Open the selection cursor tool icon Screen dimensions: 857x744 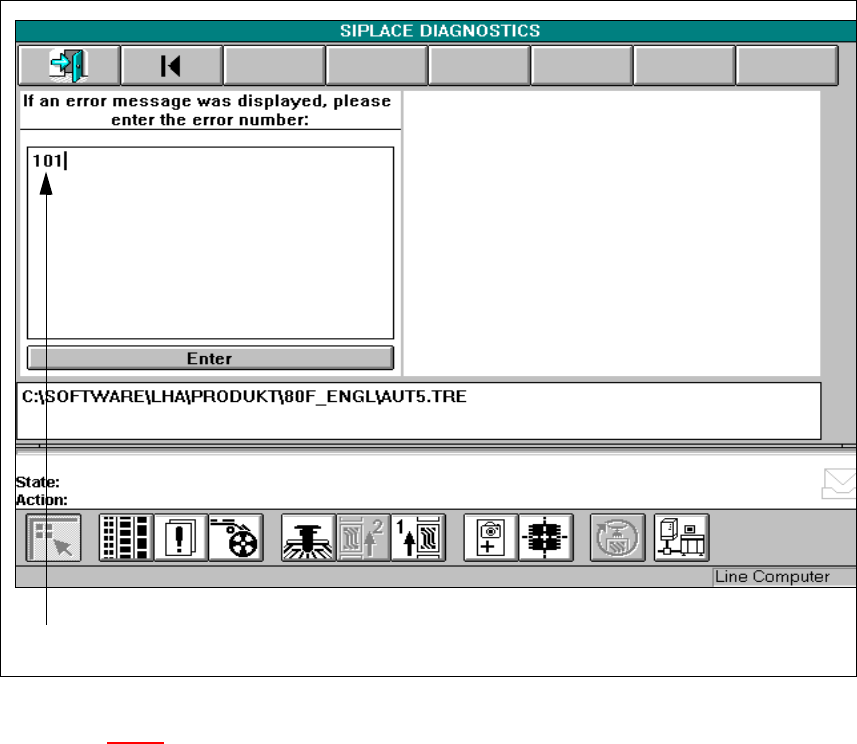[54, 537]
